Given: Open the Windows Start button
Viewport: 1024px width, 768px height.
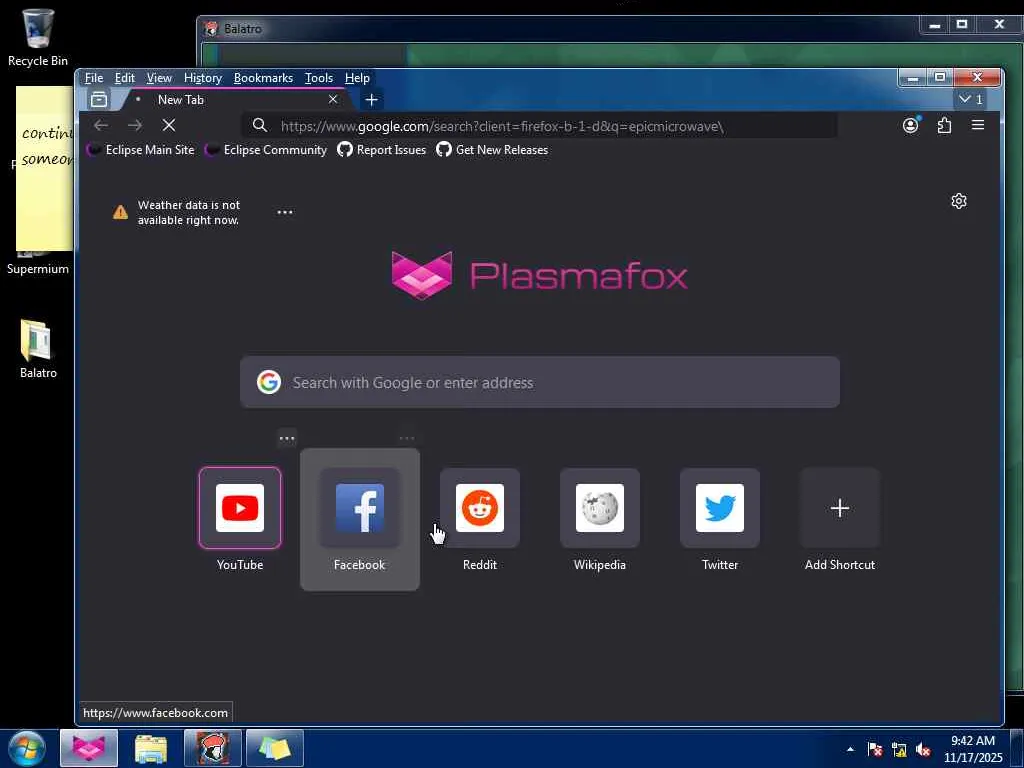Looking at the screenshot, I should click(x=27, y=749).
